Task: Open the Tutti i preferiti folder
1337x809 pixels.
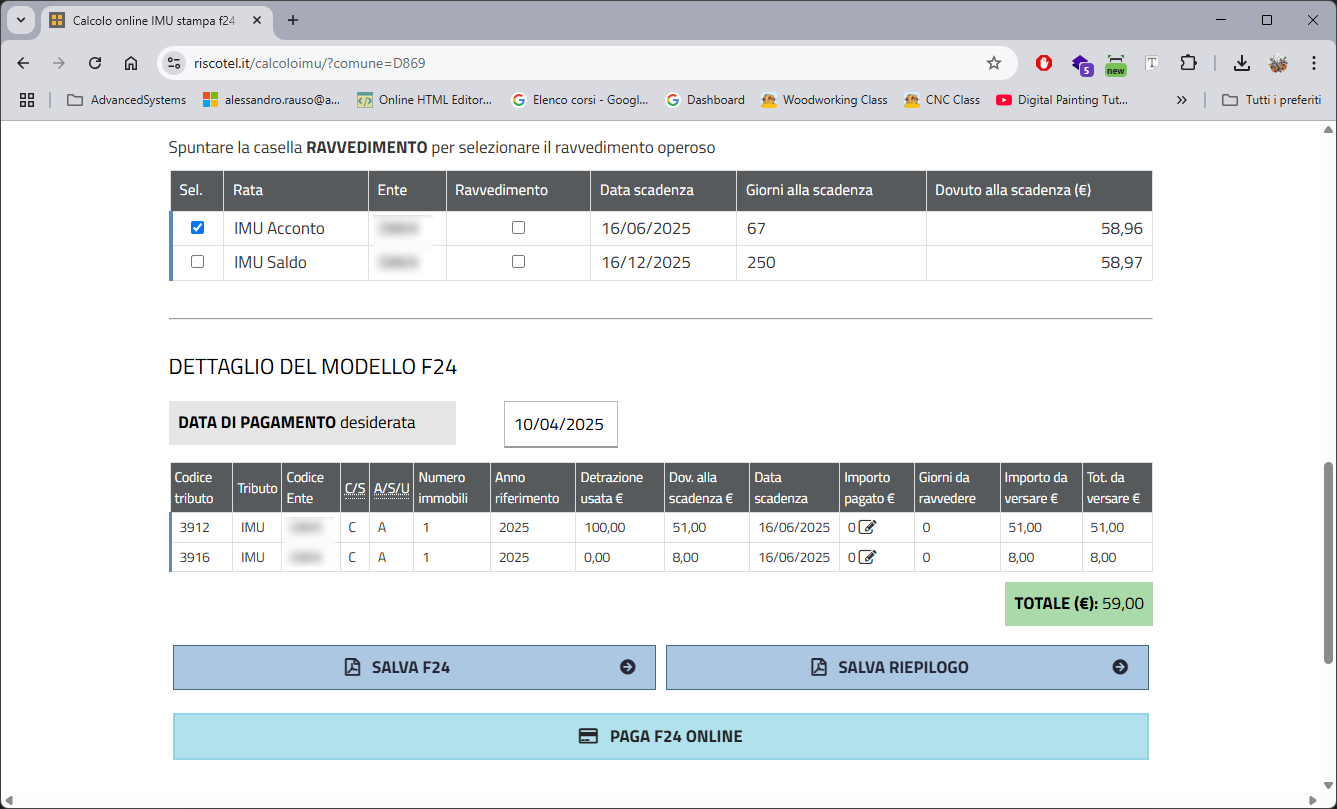Action: [1272, 100]
